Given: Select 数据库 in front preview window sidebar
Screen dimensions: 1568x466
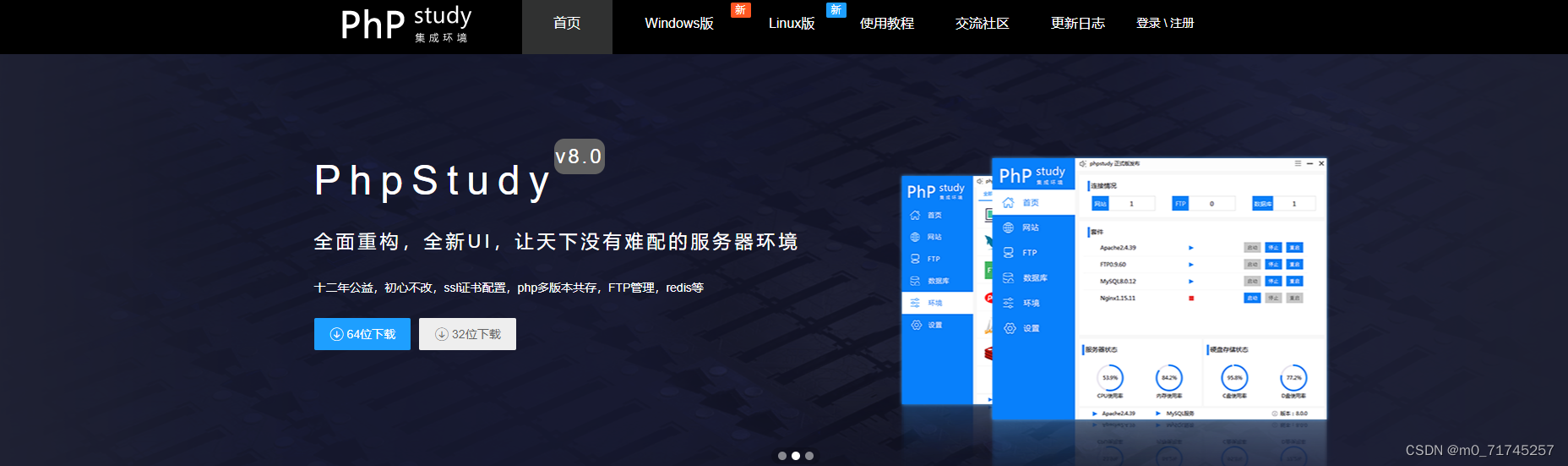Looking at the screenshot, I should (x=1033, y=277).
